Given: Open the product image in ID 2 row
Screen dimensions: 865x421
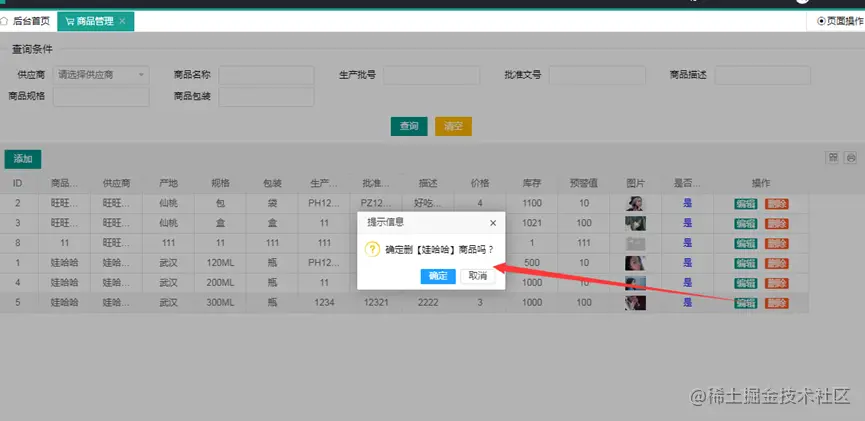Looking at the screenshot, I should coord(636,204).
